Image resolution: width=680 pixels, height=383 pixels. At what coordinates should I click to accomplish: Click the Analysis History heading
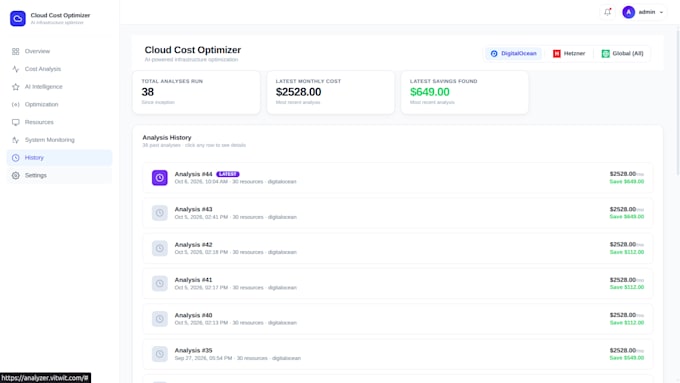167,137
